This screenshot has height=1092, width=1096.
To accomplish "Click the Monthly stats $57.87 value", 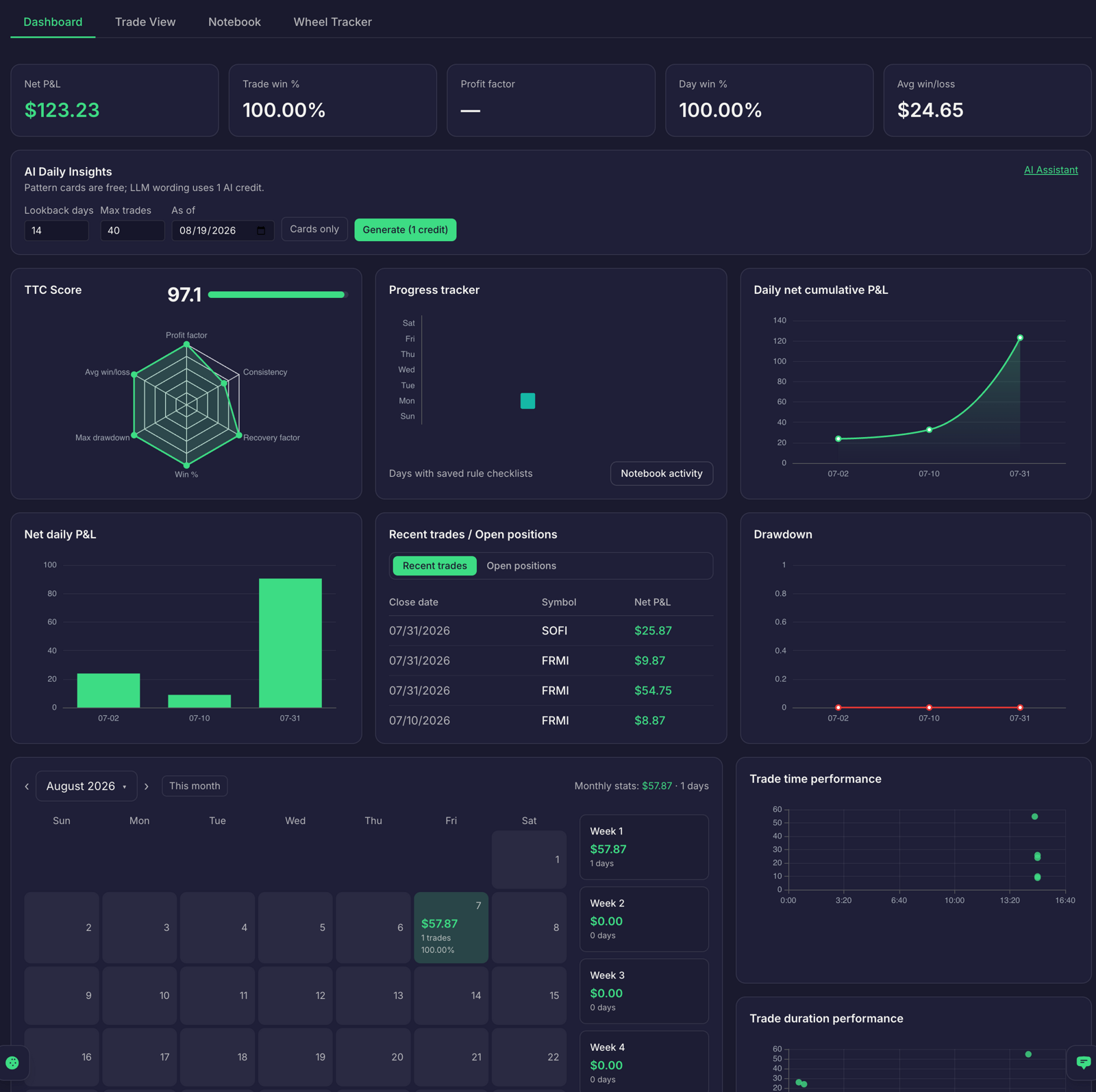I will click(657, 786).
